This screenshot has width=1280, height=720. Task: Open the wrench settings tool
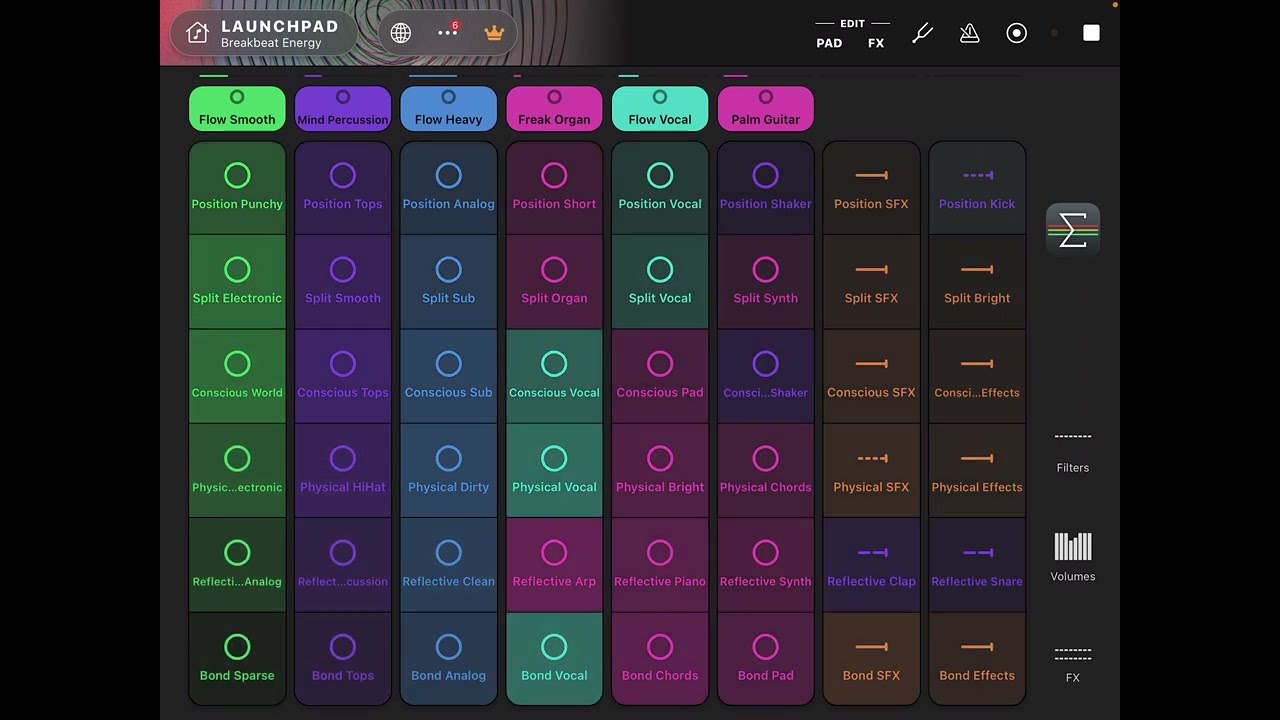923,33
